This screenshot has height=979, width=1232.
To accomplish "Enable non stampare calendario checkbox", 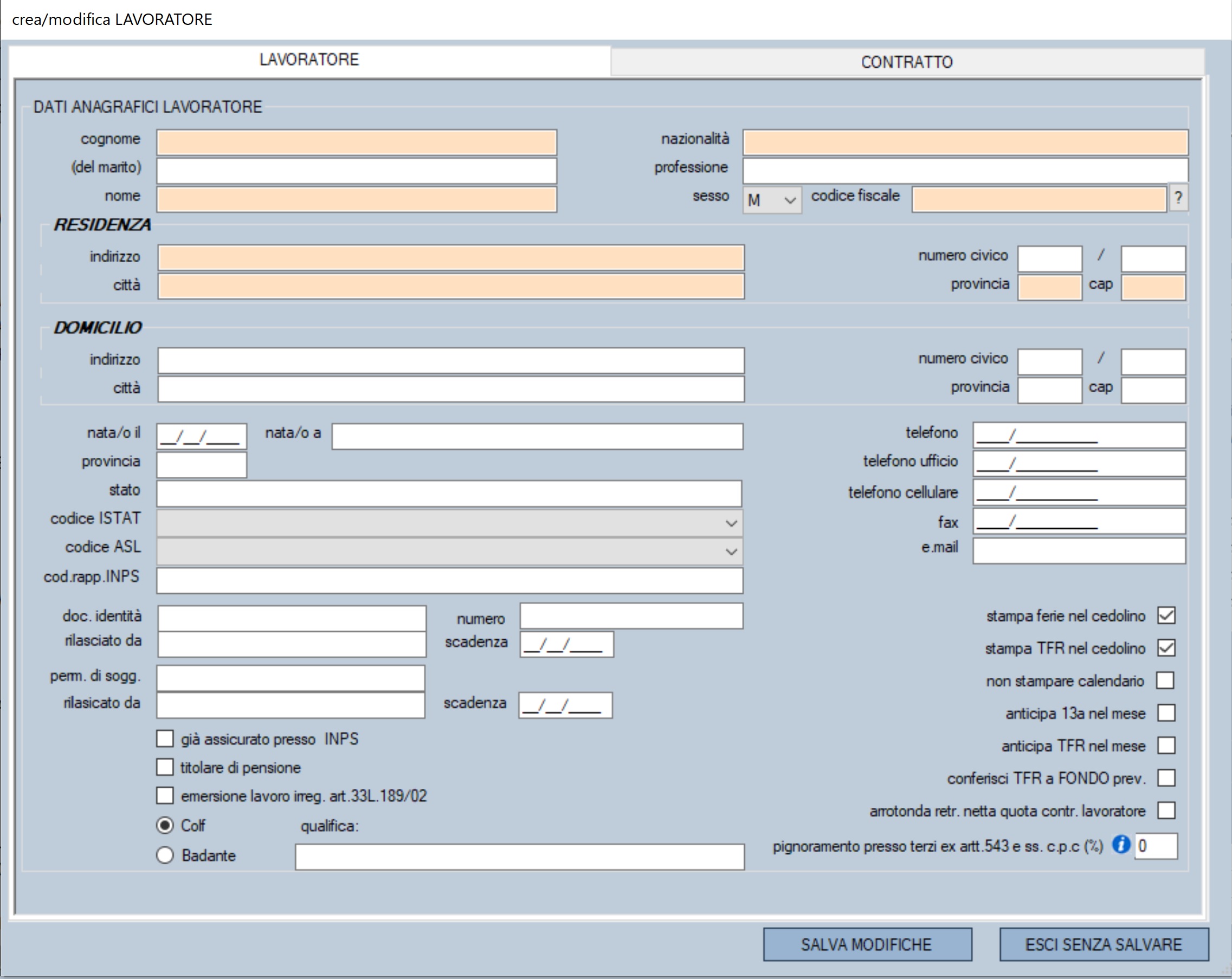I will click(x=1166, y=680).
